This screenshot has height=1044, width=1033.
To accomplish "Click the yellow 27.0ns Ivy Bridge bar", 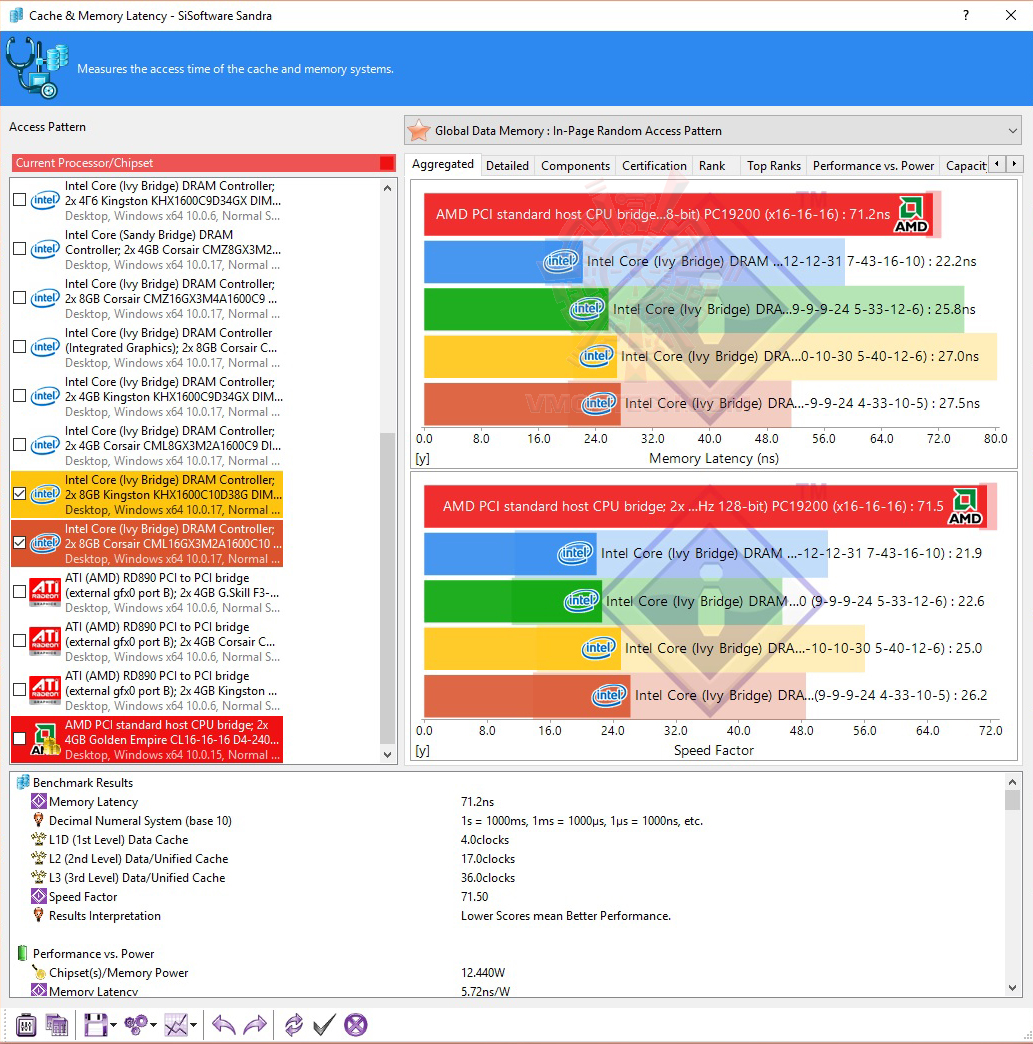I will coord(519,356).
